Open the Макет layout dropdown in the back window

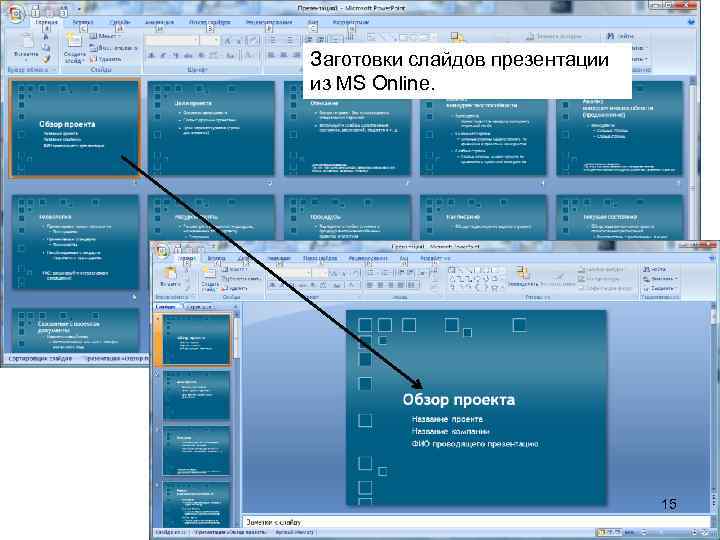106,36
